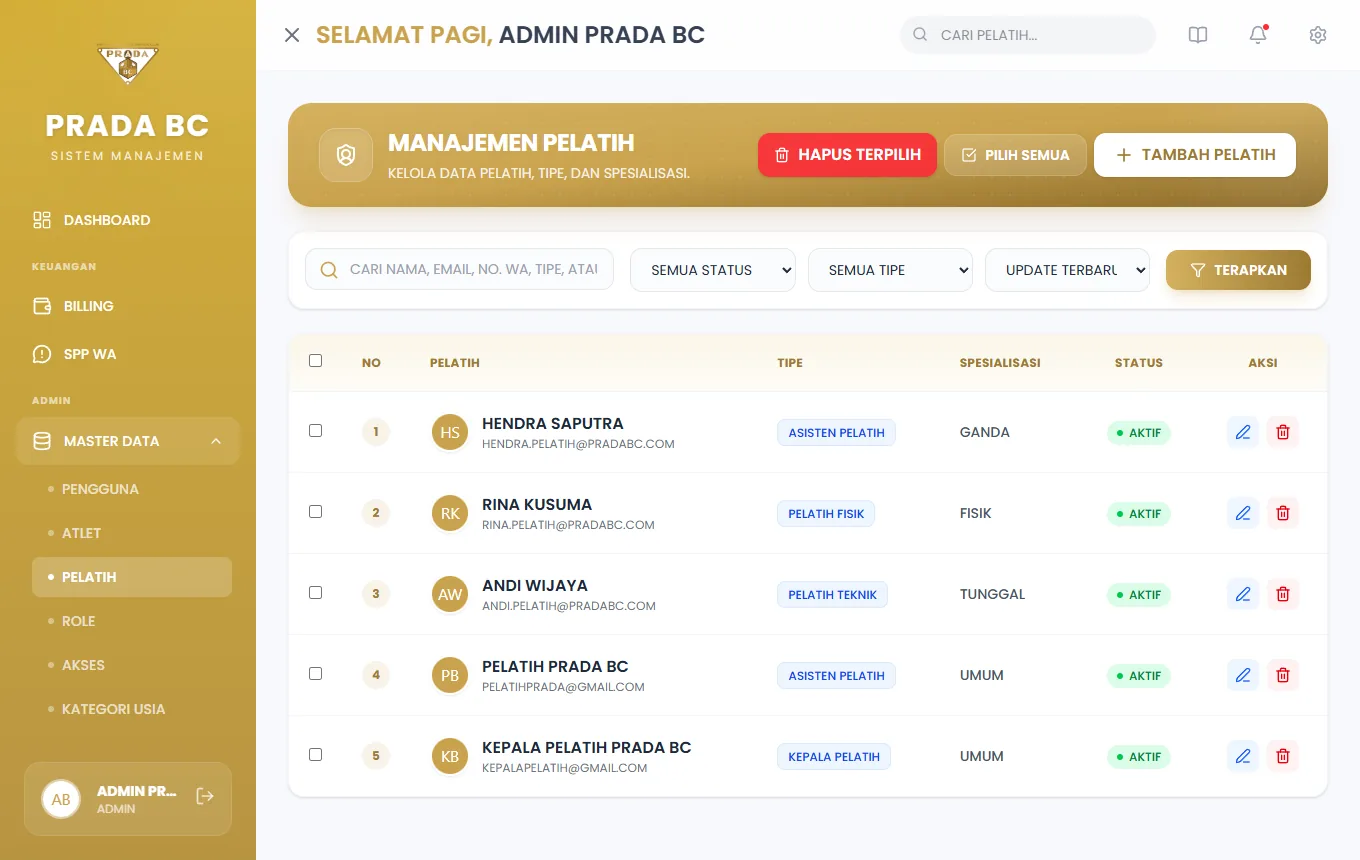Edit Kepala Pelatih Prada BC pencil icon
This screenshot has width=1360, height=860.
(1243, 756)
